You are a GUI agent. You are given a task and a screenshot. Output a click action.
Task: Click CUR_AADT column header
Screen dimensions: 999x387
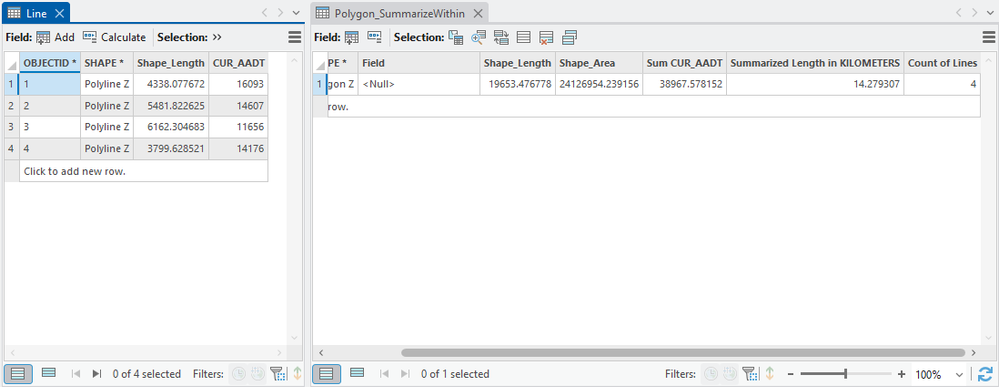(x=238, y=63)
